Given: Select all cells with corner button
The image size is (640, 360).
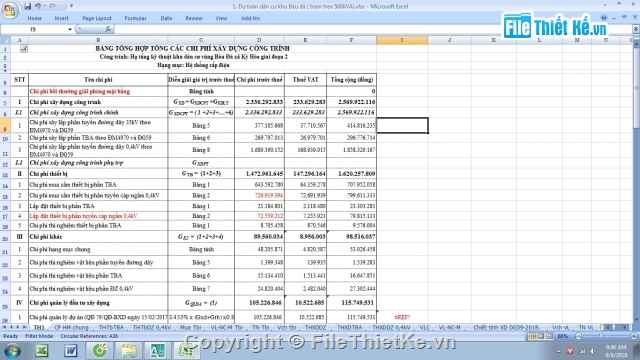Looking at the screenshot, I should coord(5,40).
